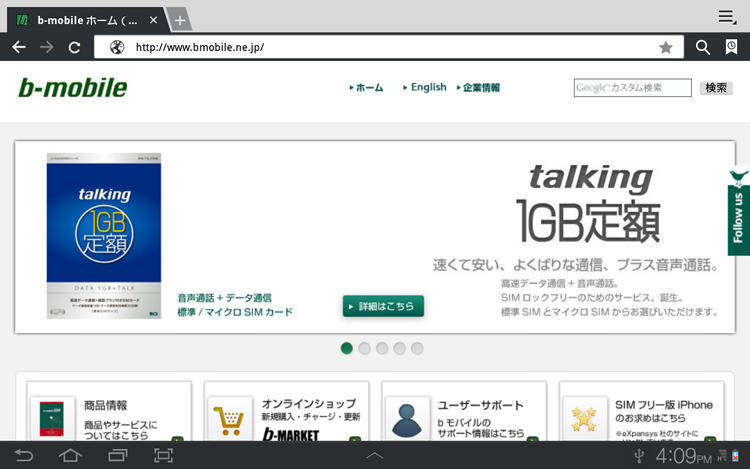Viewport: 750px width, 469px height.
Task: Select fifth carousel dot
Action: click(x=417, y=349)
